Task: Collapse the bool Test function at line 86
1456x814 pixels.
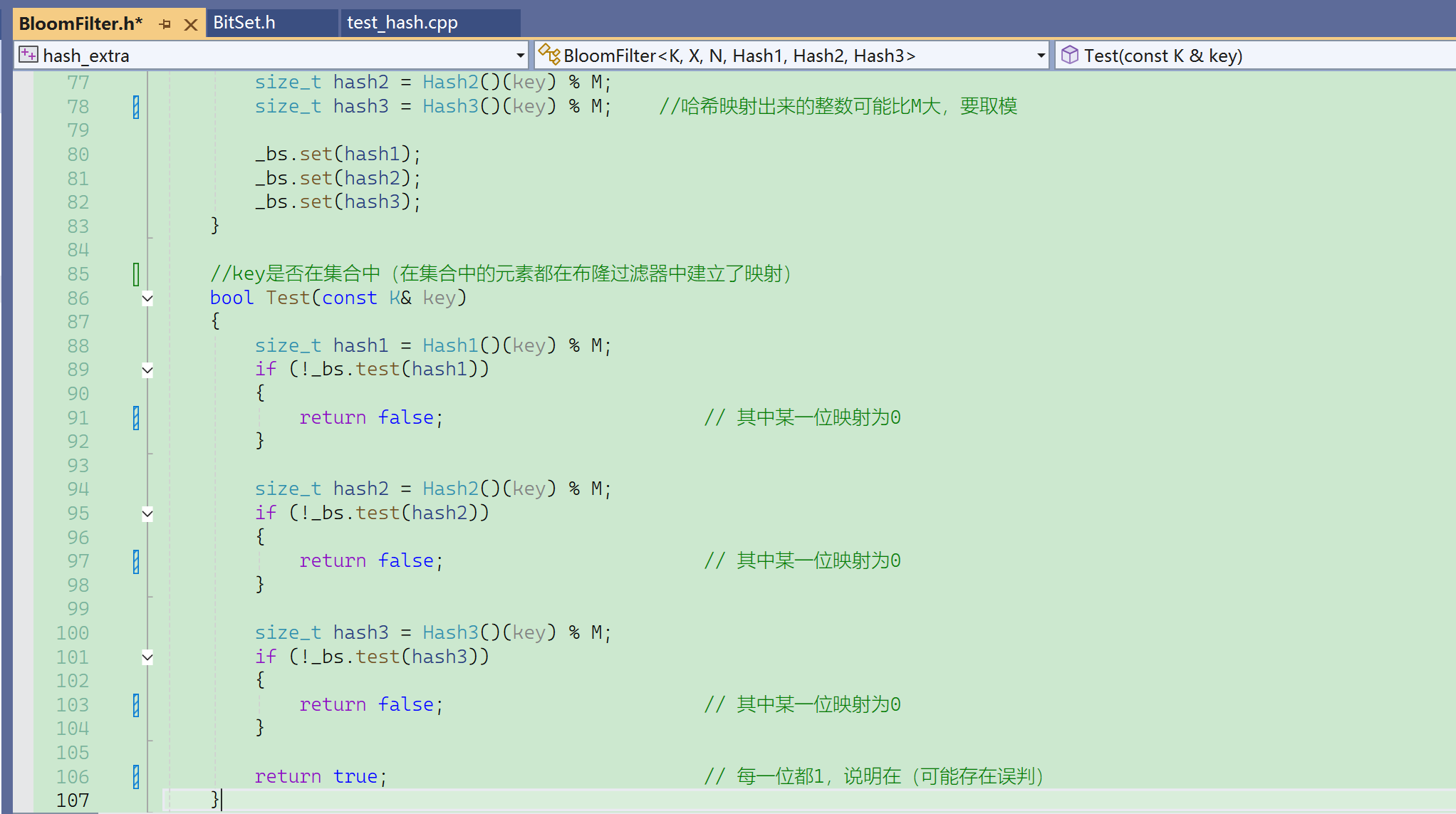Action: click(x=147, y=298)
